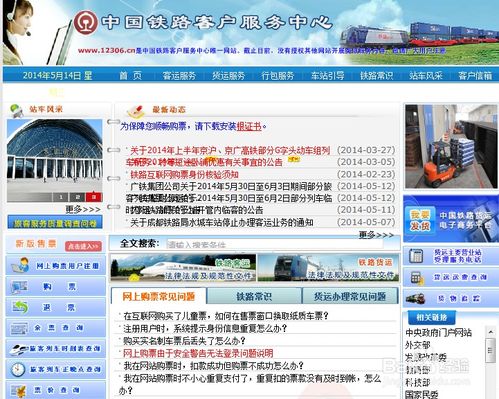Screen dimensions: 499x399
Task: Switch to the 货运办理常见问题 tab
Action: (x=350, y=296)
